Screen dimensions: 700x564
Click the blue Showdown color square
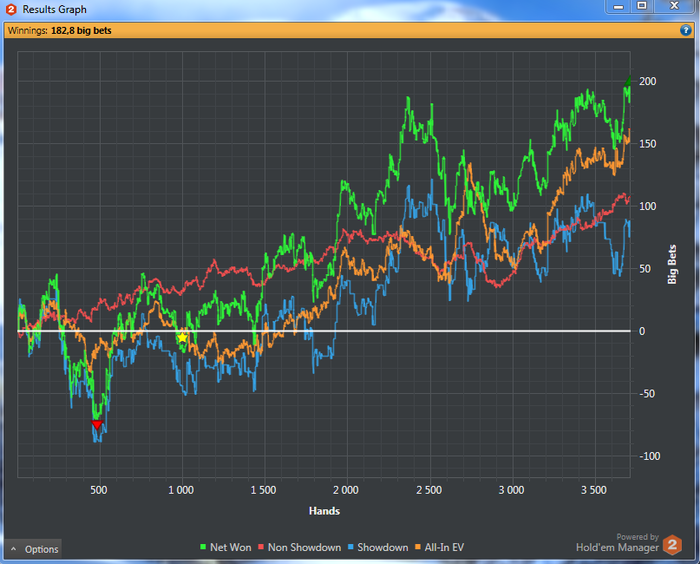tap(350, 547)
